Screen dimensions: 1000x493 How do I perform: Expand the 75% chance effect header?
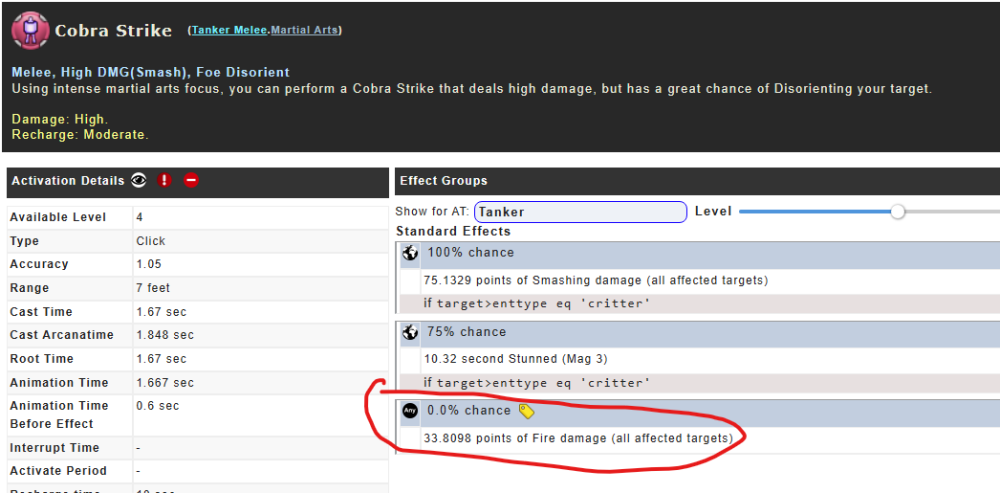point(700,332)
